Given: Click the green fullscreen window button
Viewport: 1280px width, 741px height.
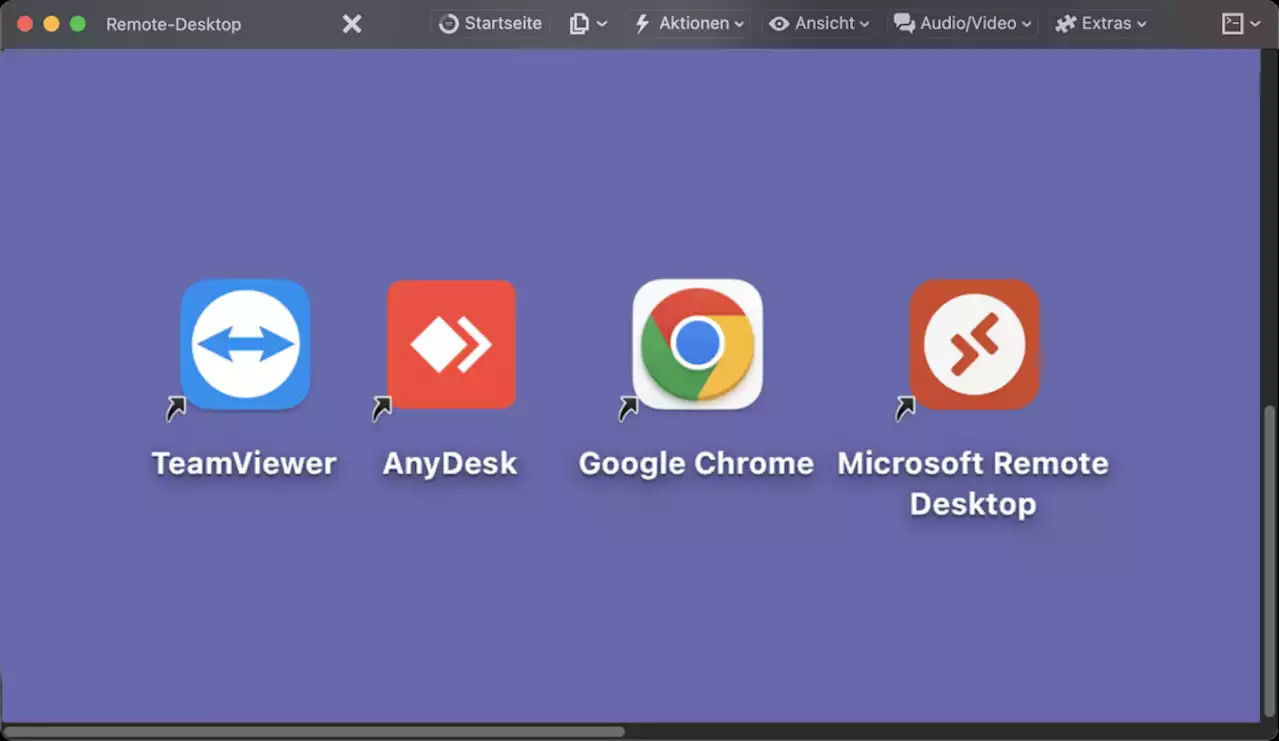Looking at the screenshot, I should [78, 23].
